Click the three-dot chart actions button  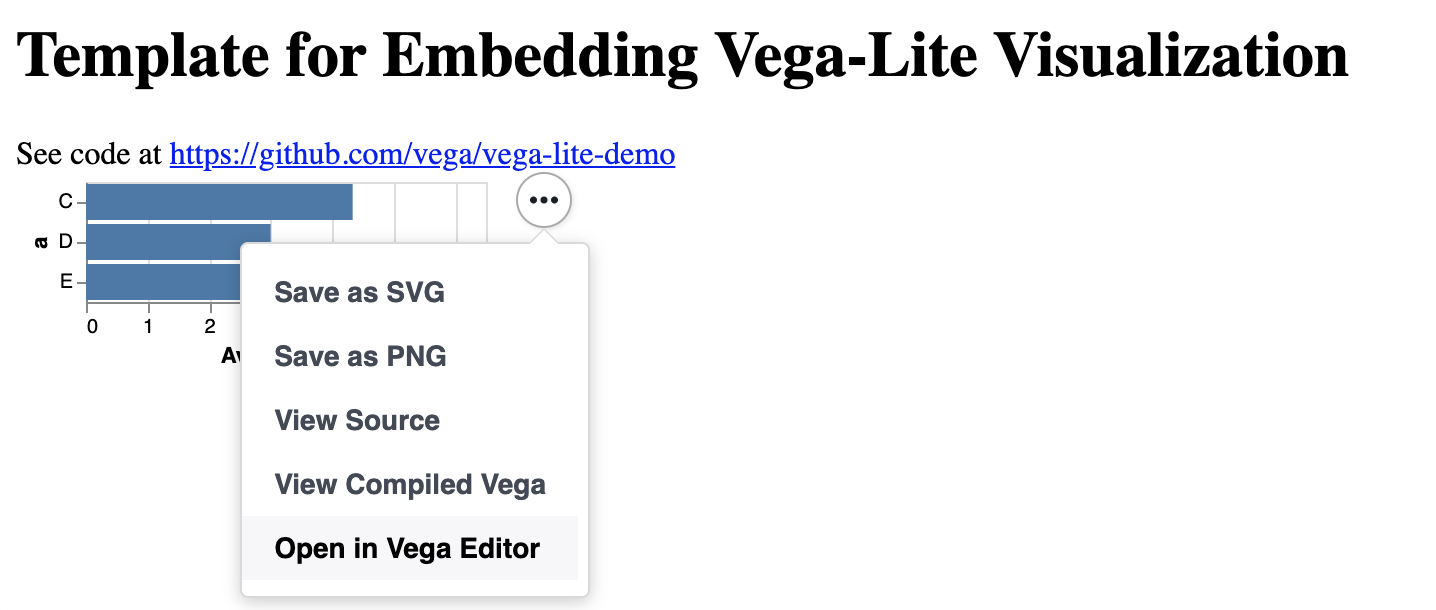pos(544,200)
